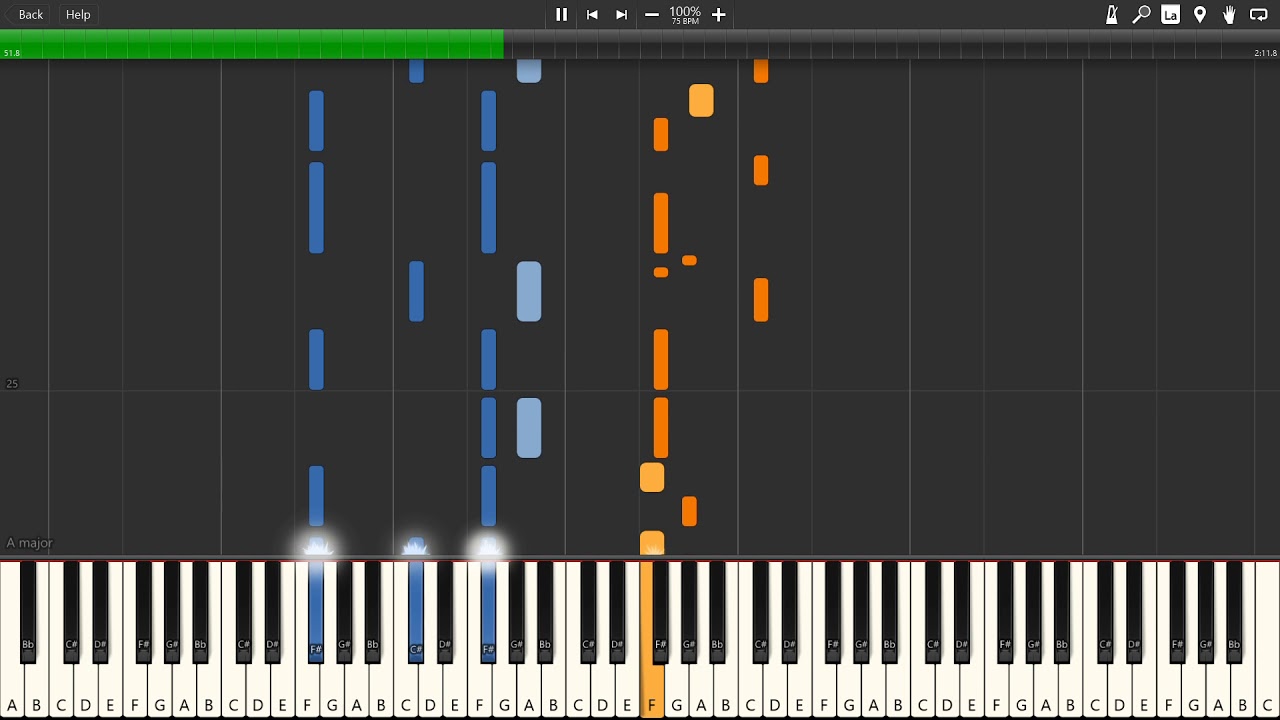The height and width of the screenshot is (720, 1280).
Task: Click the measure number 25 marker
Action: pos(12,384)
